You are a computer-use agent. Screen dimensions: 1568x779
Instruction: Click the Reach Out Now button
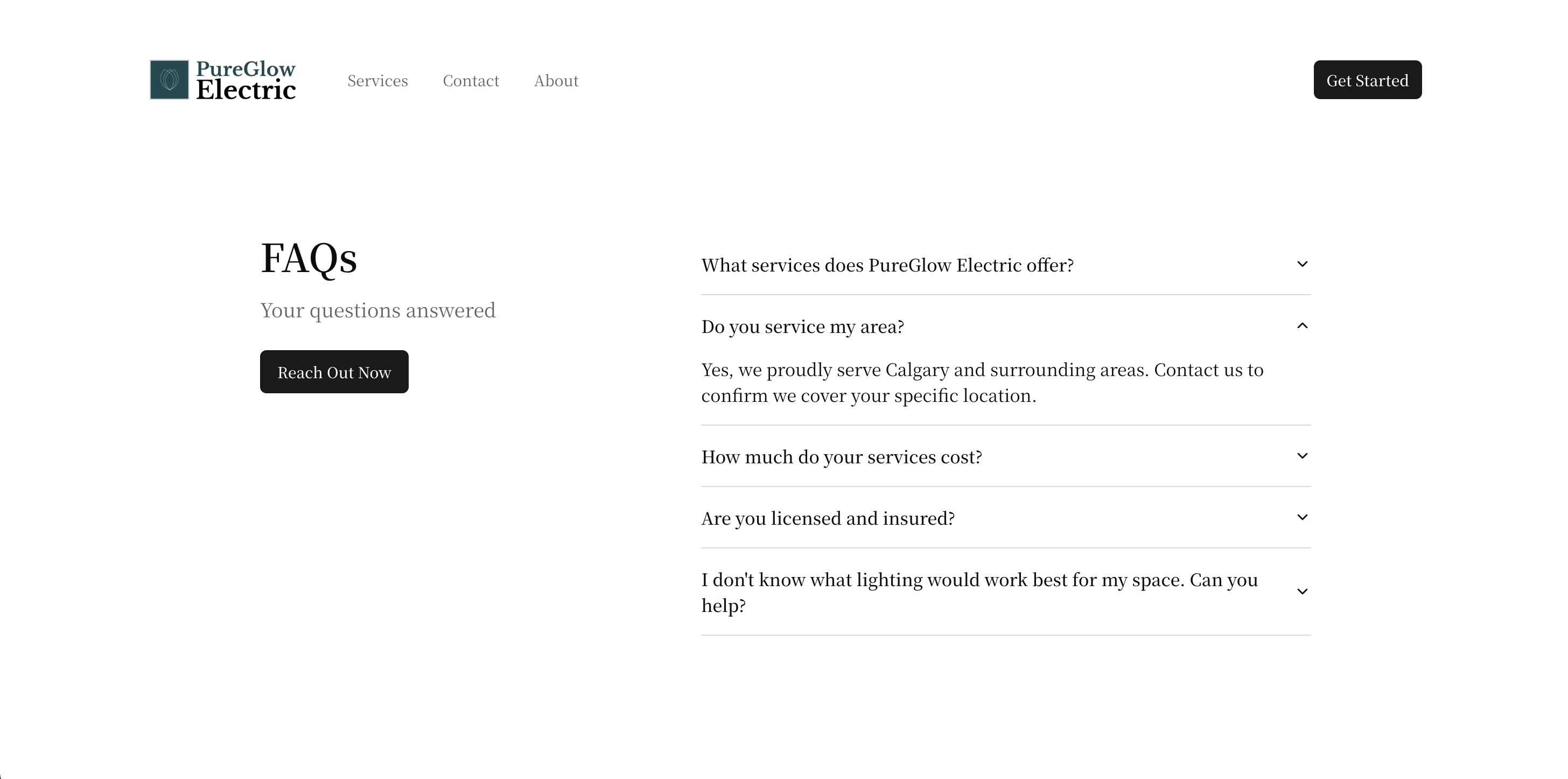pos(334,372)
